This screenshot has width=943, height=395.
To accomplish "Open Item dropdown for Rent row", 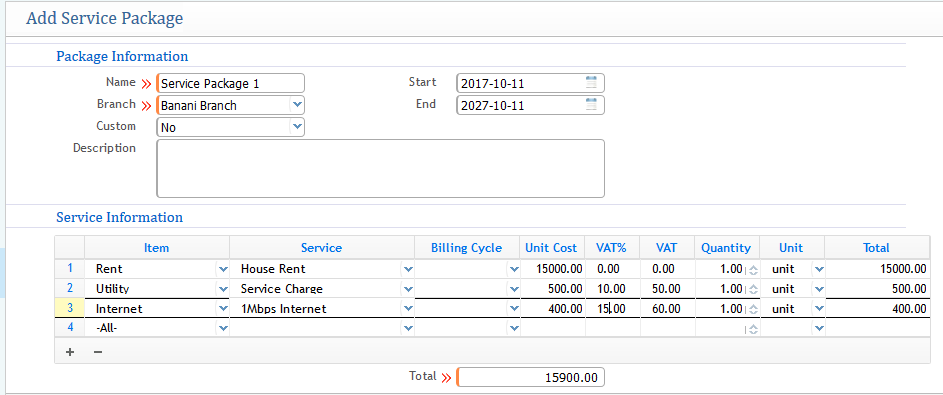I will 223,269.
